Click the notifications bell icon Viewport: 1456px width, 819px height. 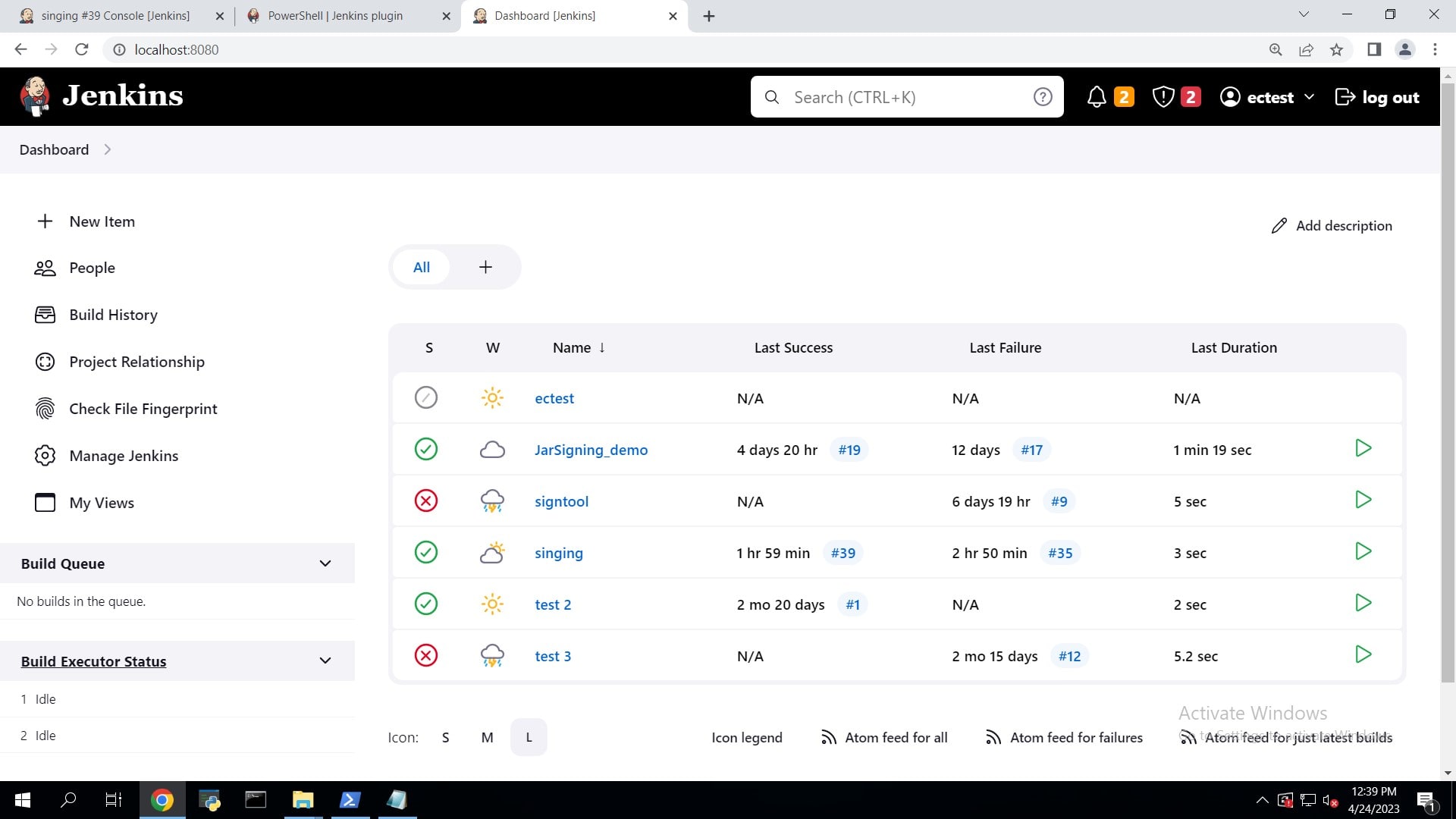1097,97
